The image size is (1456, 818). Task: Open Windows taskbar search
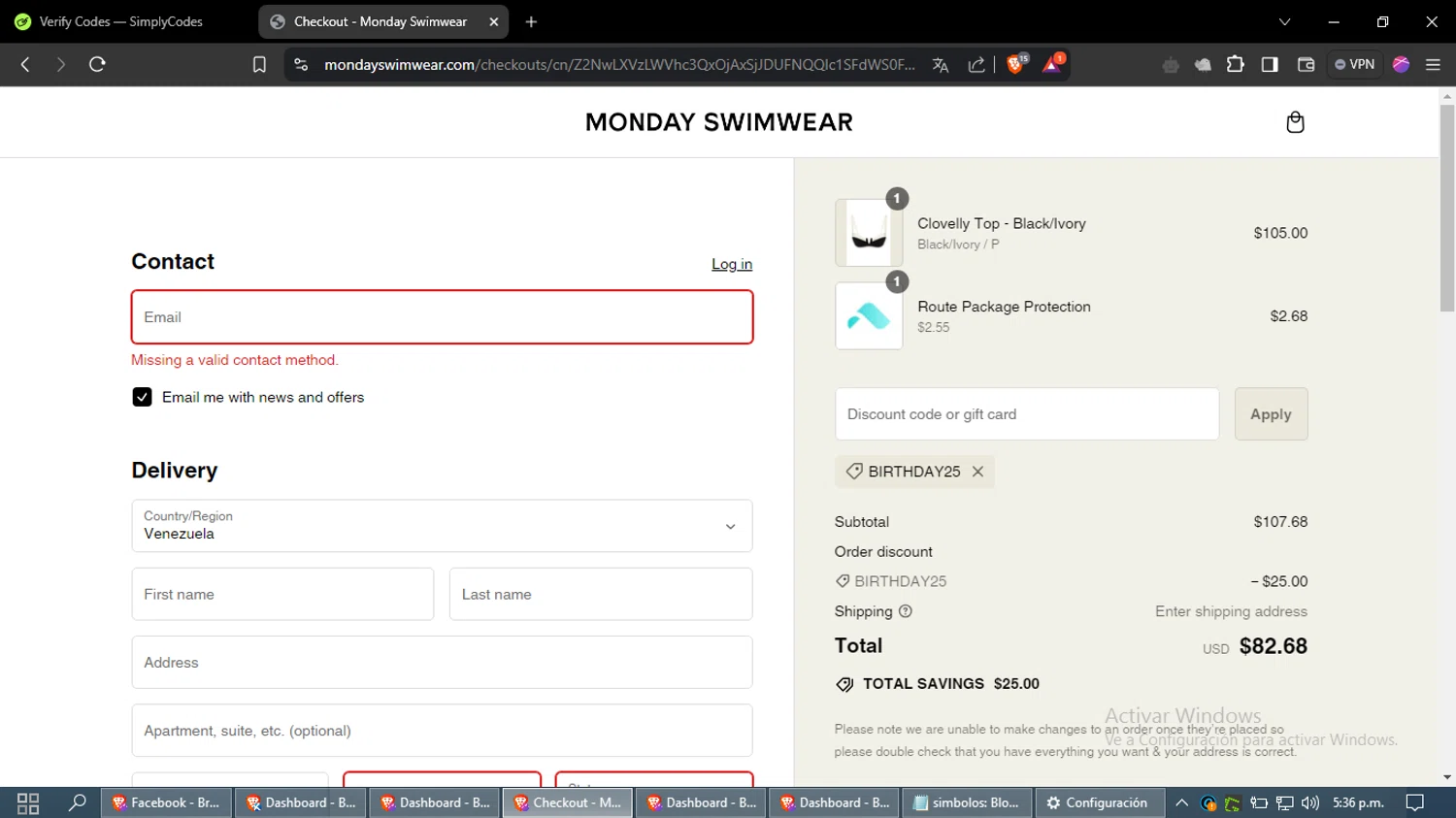click(x=77, y=802)
